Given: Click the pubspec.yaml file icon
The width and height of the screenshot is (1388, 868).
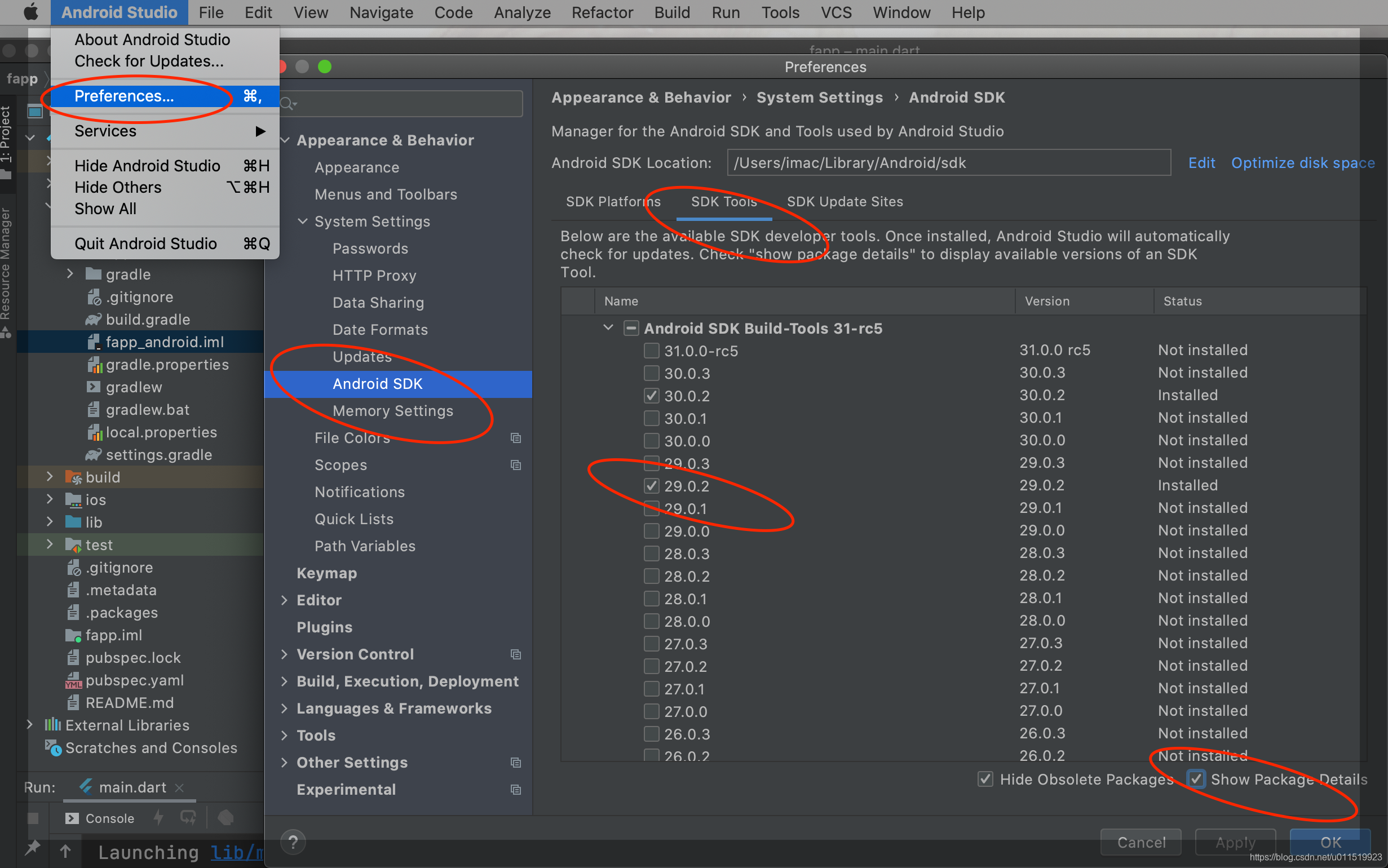Looking at the screenshot, I should click(x=73, y=680).
